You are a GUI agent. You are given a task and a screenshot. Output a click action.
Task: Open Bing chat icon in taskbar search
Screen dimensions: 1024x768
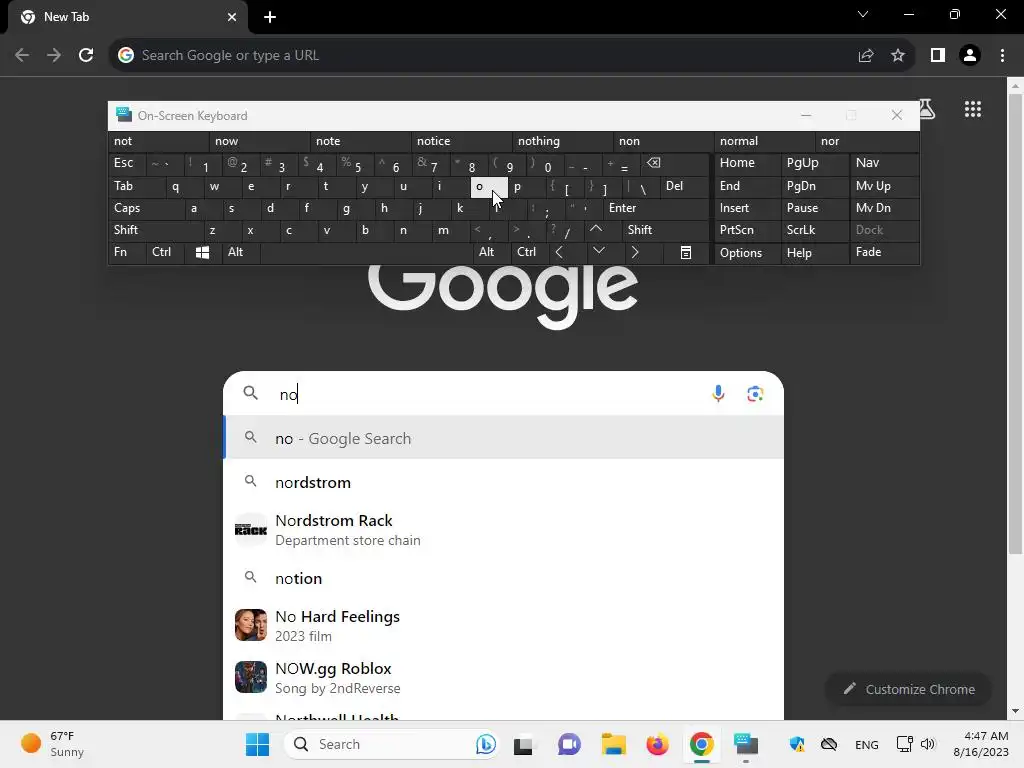coord(485,744)
